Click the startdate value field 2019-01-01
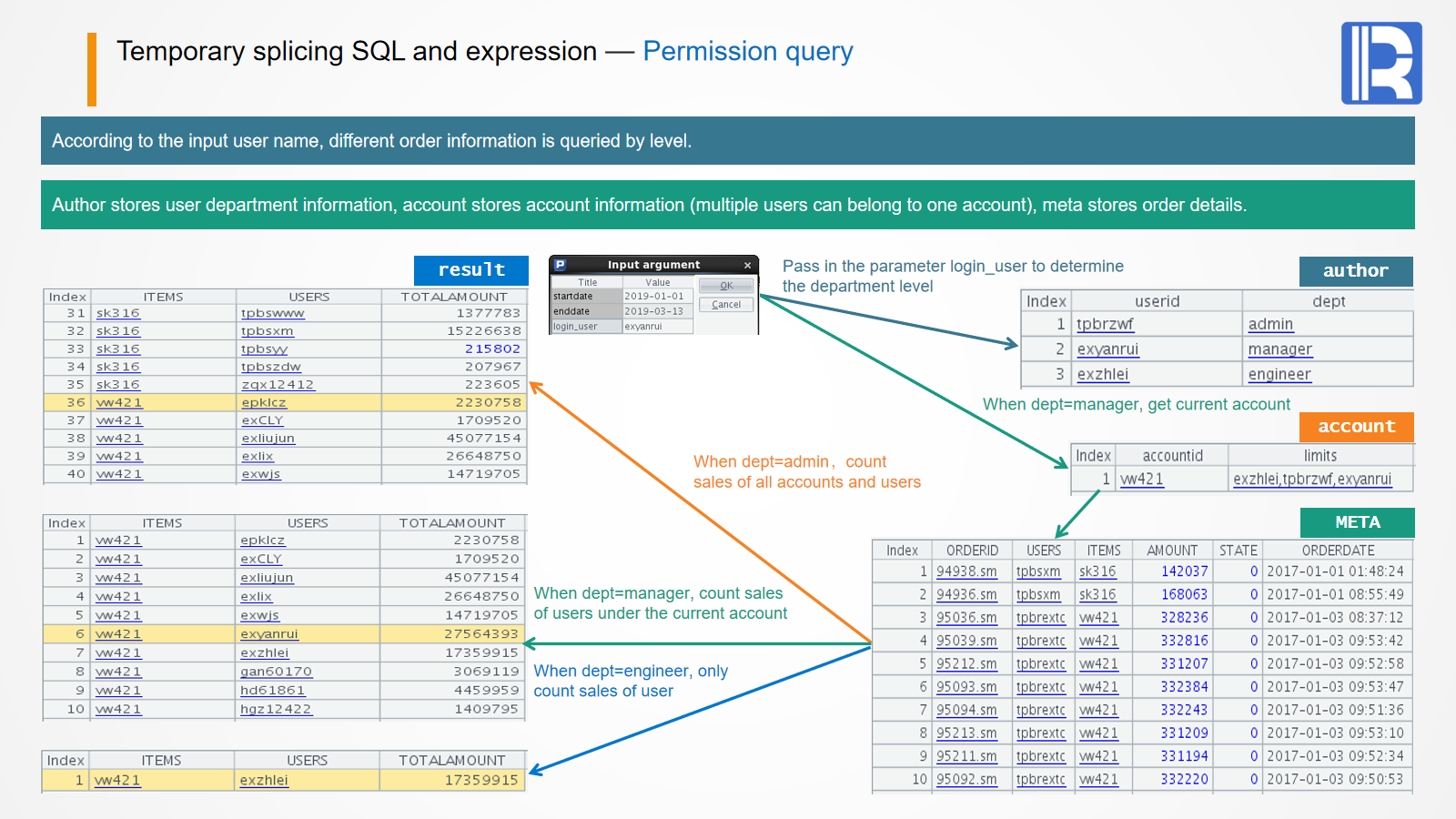Screen dimensions: 1456x819 [x=655, y=297]
